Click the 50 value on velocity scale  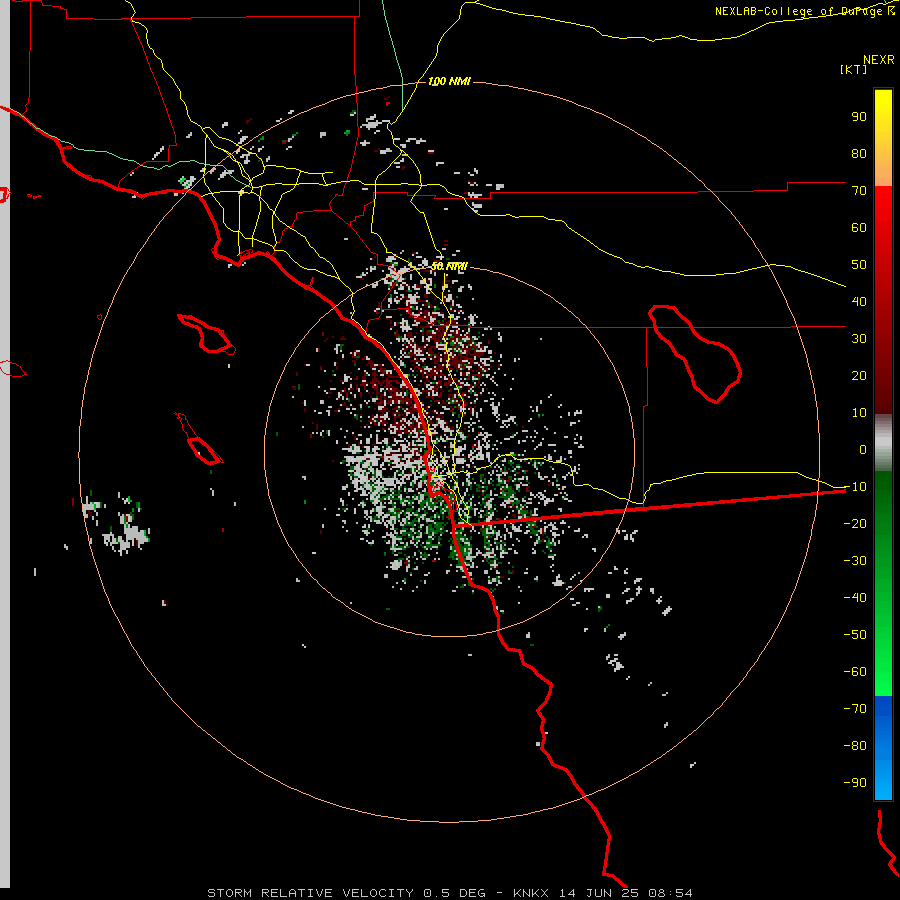point(859,265)
